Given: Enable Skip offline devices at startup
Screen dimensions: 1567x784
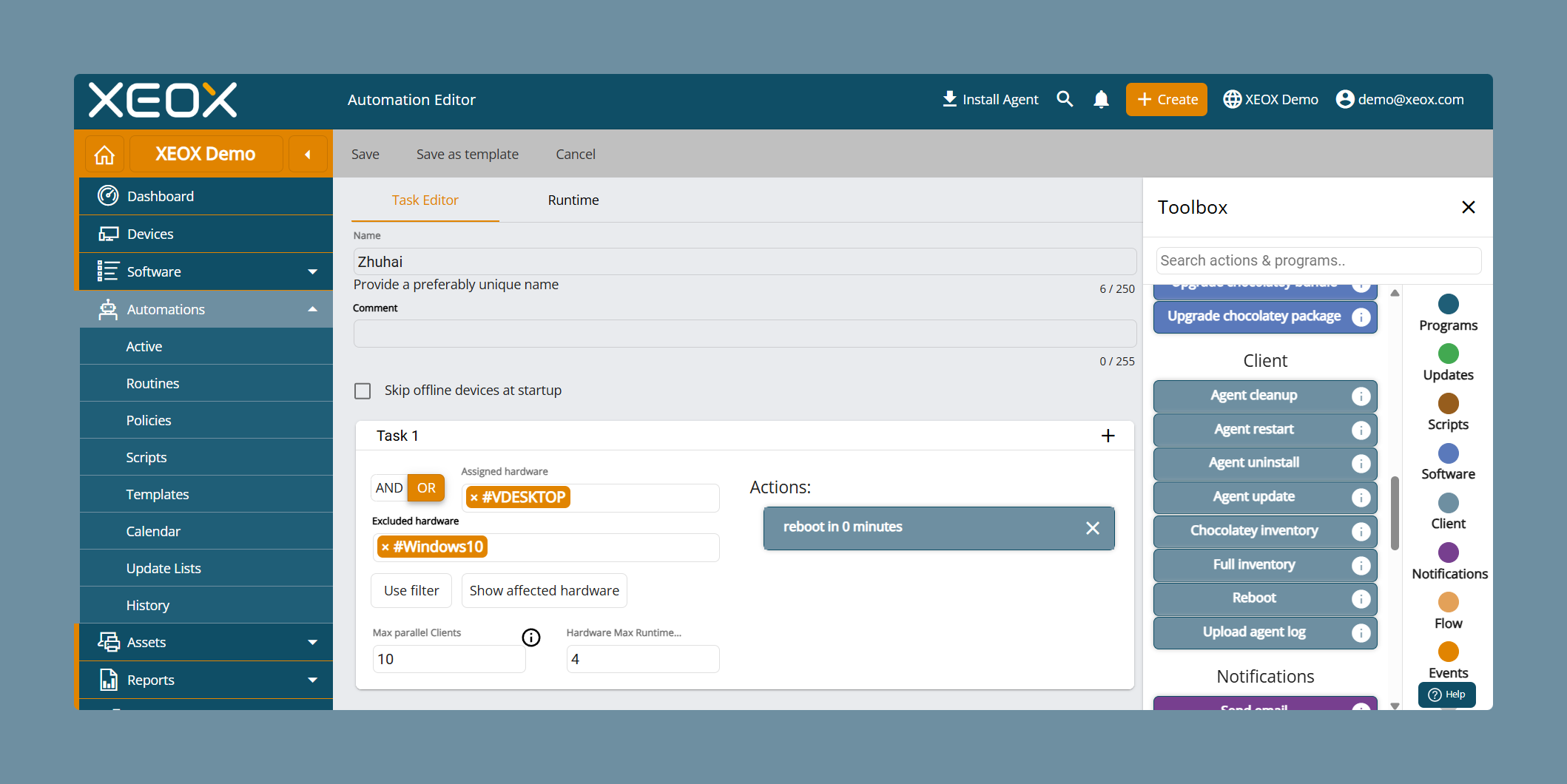Looking at the screenshot, I should pos(363,391).
